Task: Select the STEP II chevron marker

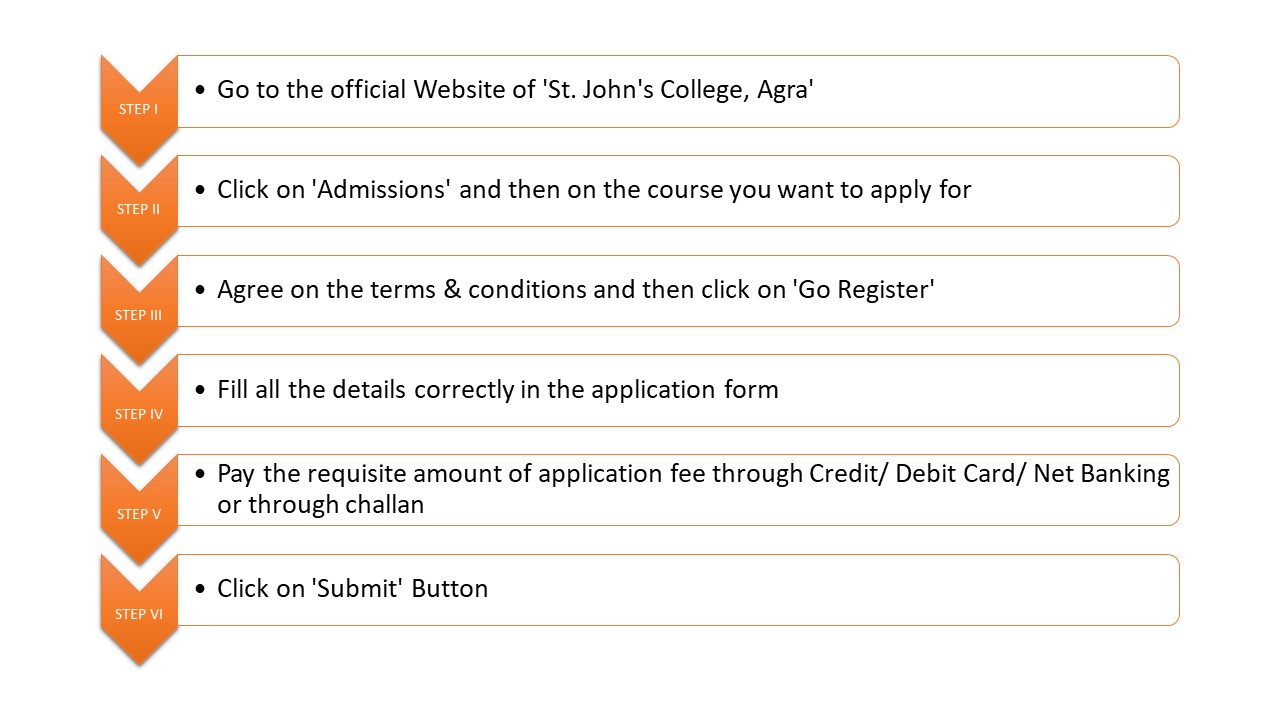Action: tap(139, 209)
